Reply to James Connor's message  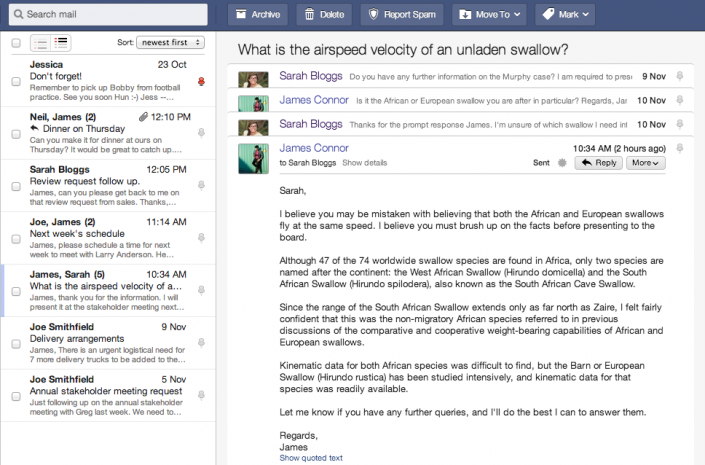point(599,162)
